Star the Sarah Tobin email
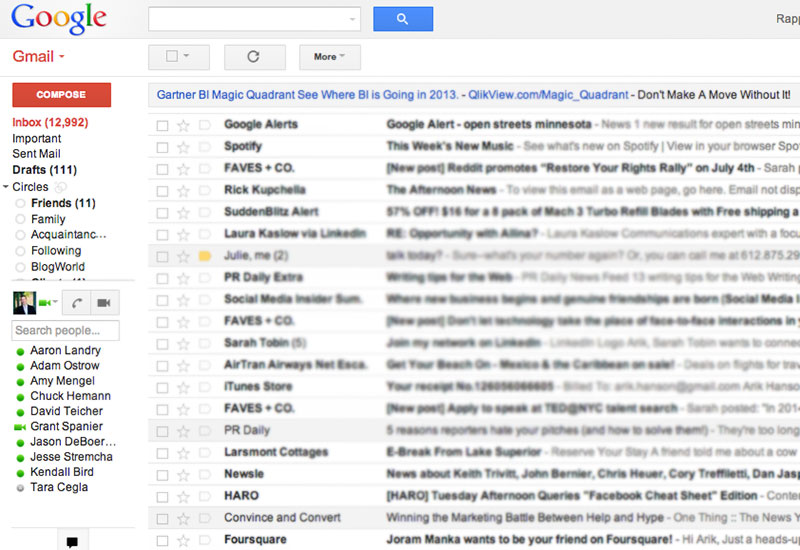The height and width of the screenshot is (550, 800). 183,344
